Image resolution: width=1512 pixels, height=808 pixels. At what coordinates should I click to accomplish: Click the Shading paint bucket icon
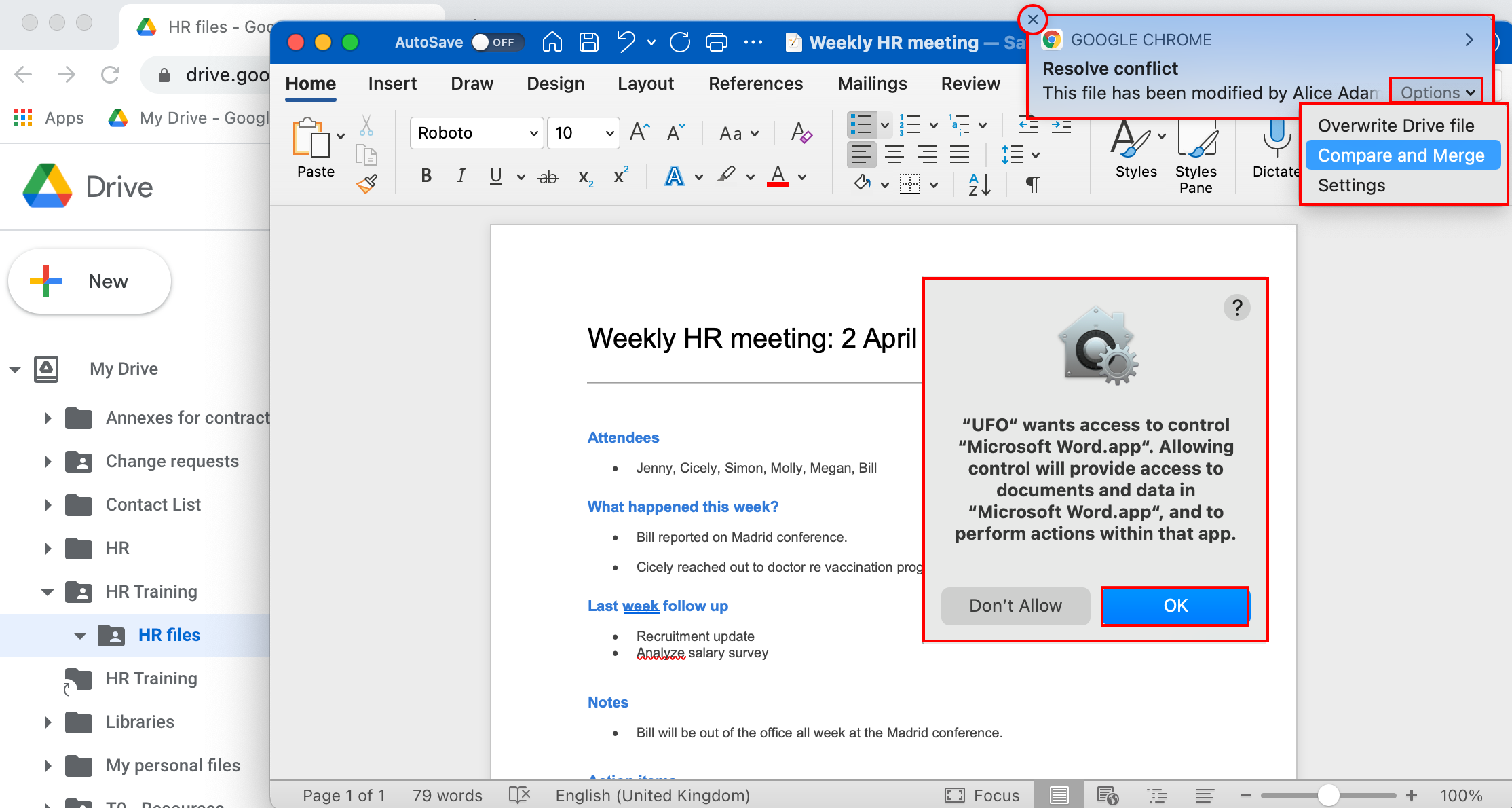tap(862, 183)
